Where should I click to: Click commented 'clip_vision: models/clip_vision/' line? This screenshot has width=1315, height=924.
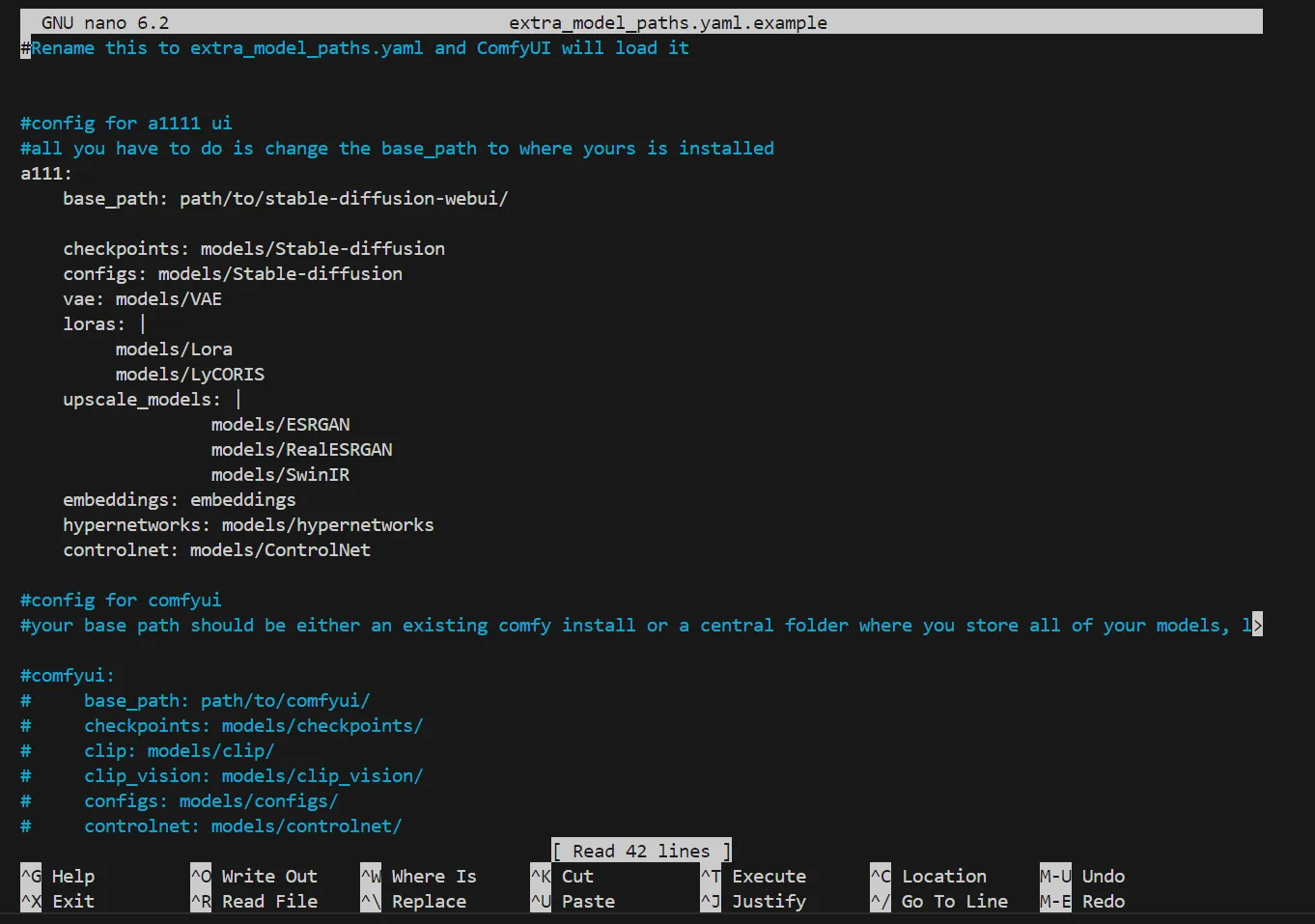[x=222, y=775]
